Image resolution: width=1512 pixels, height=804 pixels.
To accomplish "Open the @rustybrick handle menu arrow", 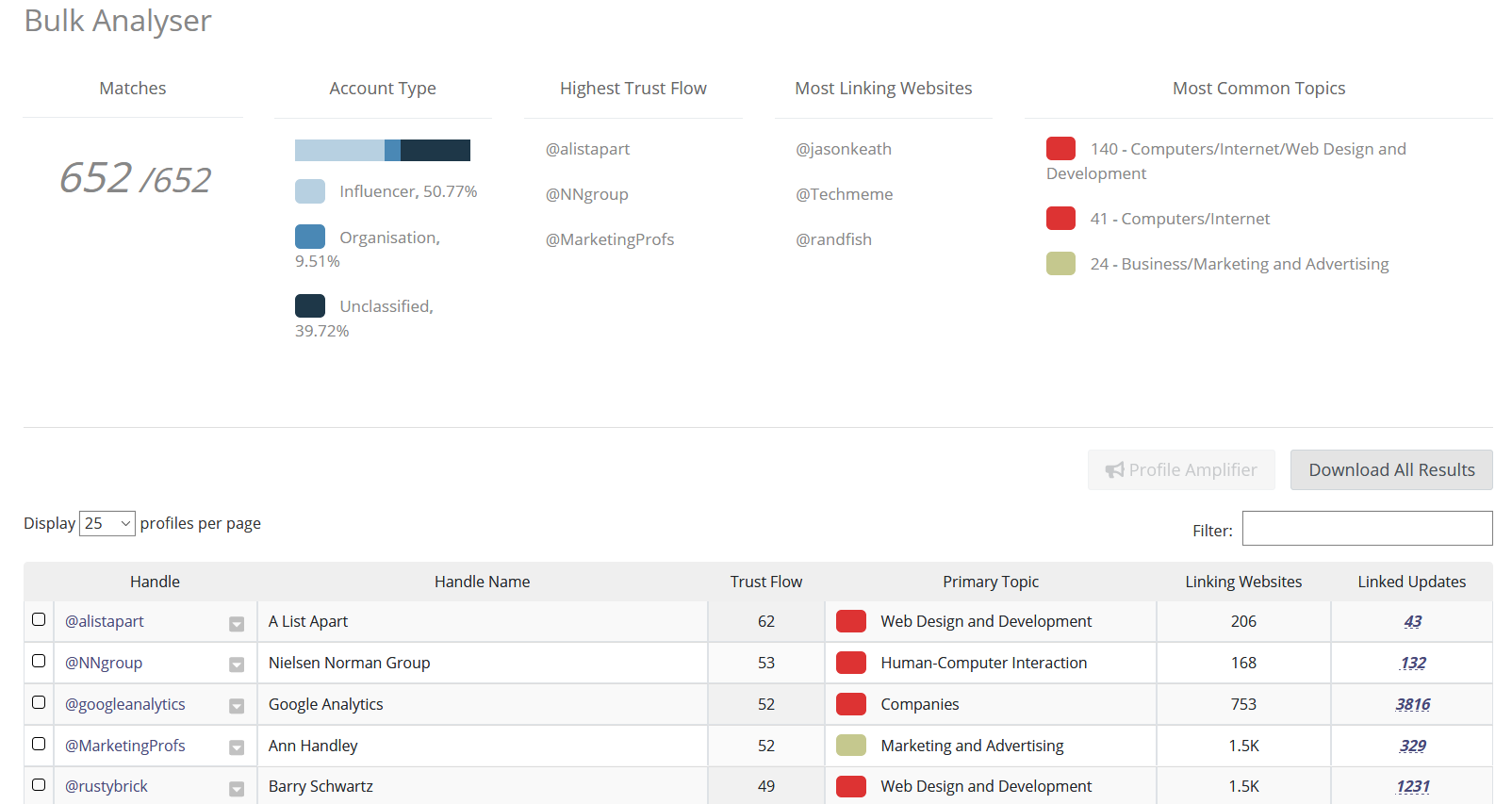I will point(237,789).
